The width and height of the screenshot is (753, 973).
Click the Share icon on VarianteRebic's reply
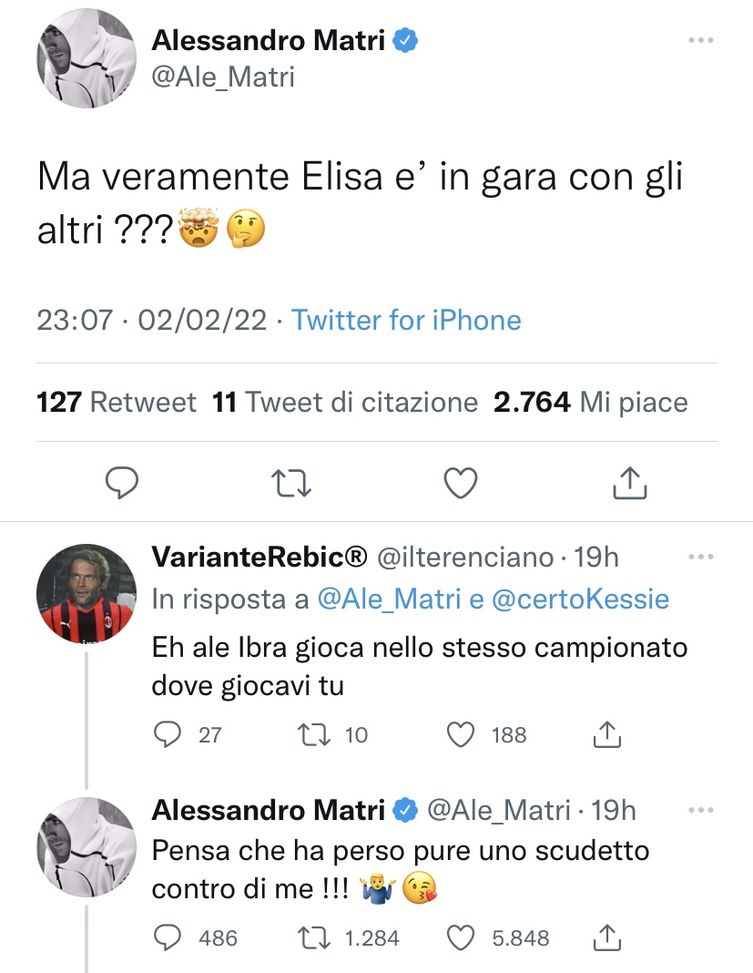[x=607, y=735]
